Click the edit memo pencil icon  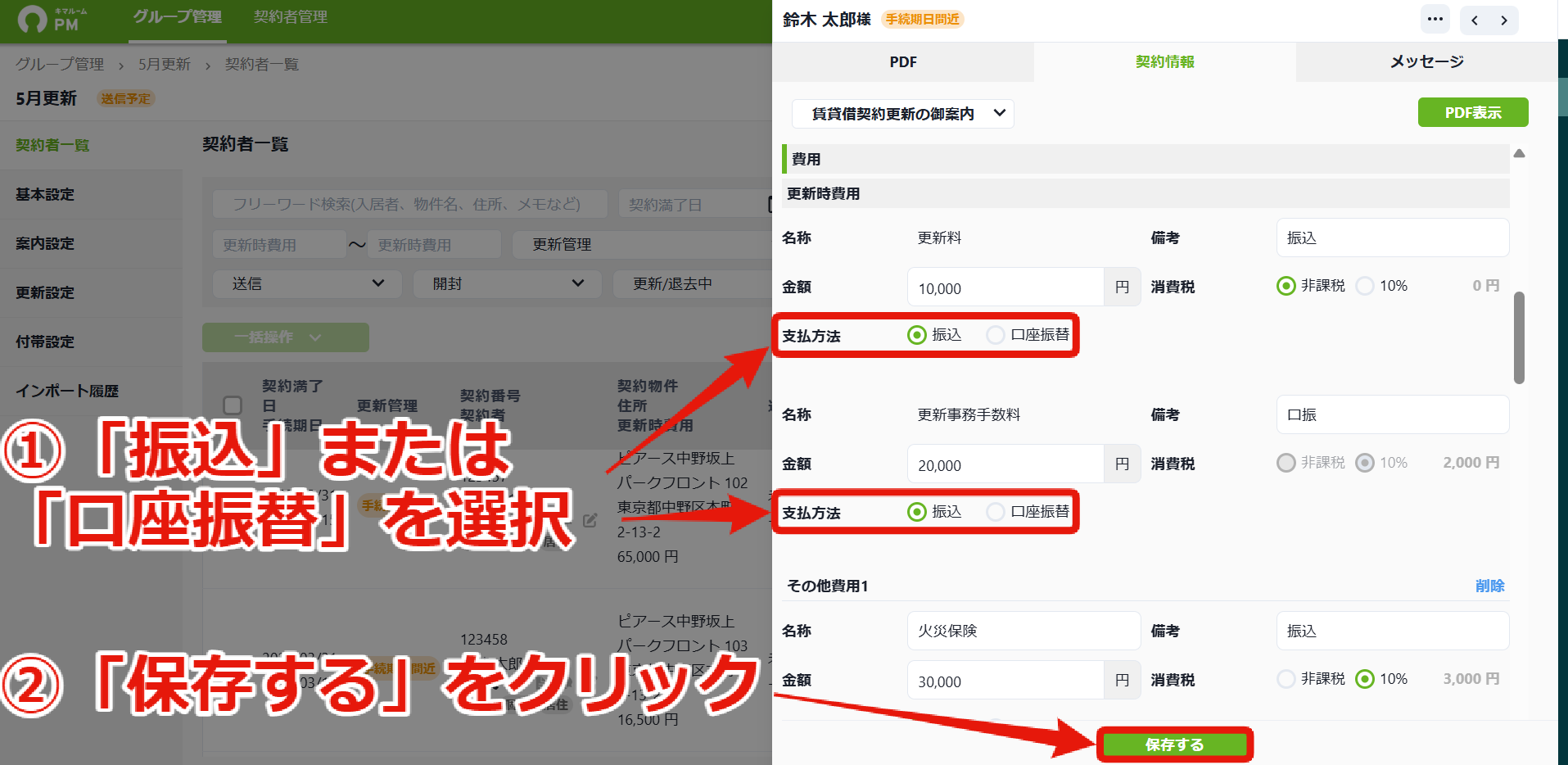(590, 520)
